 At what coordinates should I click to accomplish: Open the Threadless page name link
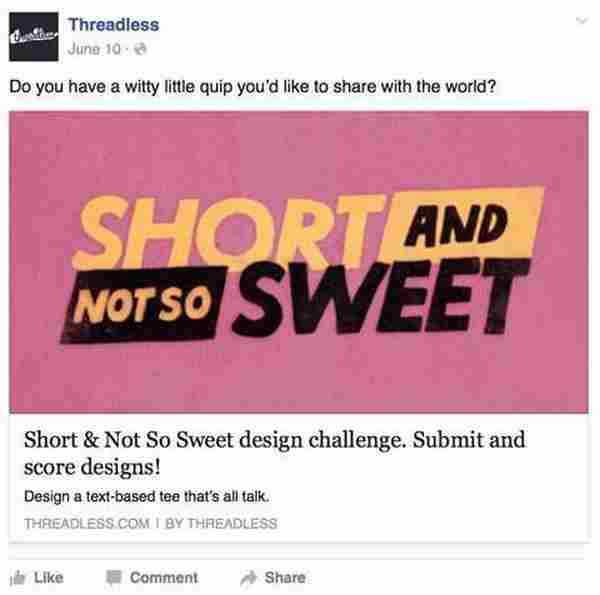[x=115, y=23]
